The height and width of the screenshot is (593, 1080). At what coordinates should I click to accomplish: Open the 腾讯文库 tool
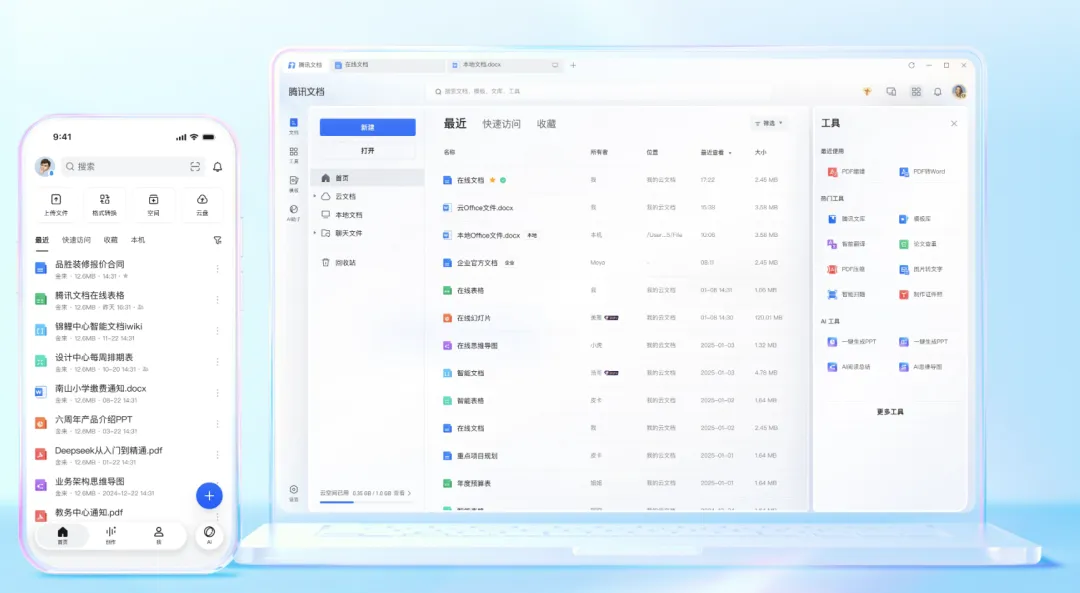click(x=847, y=219)
